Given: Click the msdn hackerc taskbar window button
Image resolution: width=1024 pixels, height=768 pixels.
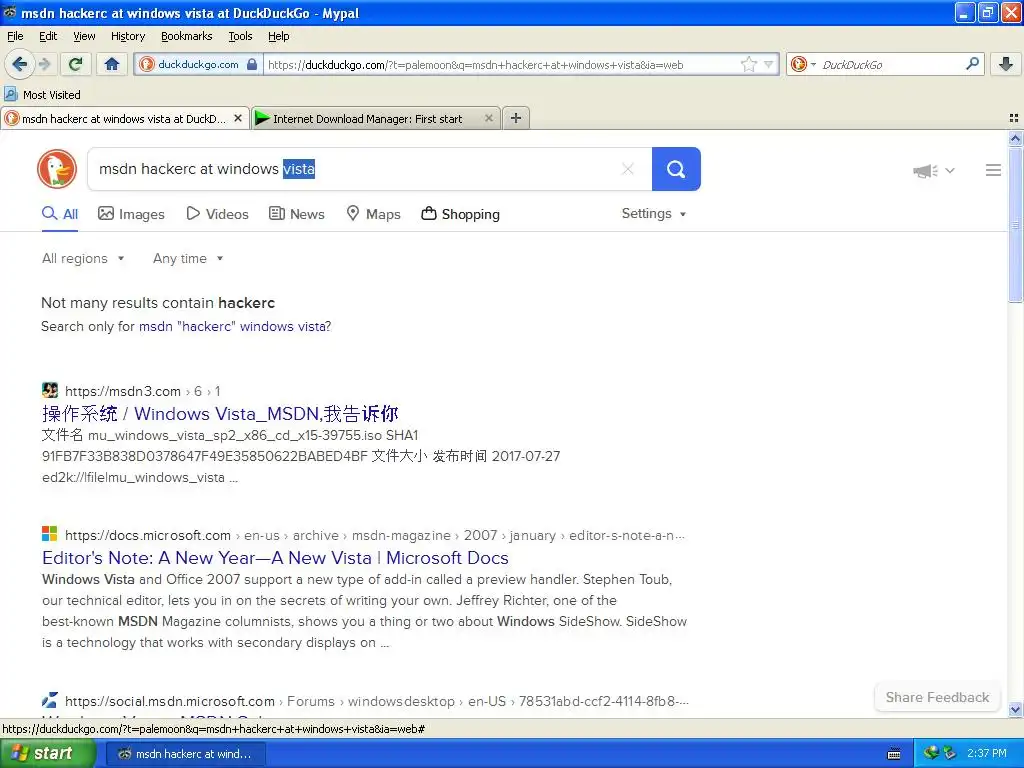Looking at the screenshot, I should pyautogui.click(x=186, y=754).
